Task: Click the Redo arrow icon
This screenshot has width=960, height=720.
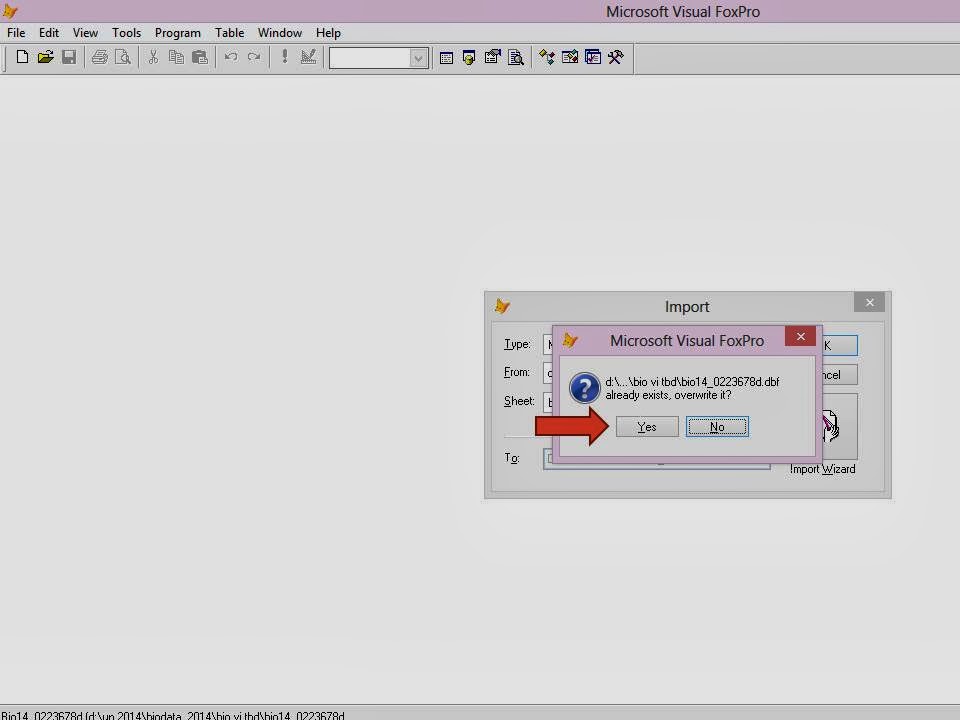Action: tap(253, 58)
